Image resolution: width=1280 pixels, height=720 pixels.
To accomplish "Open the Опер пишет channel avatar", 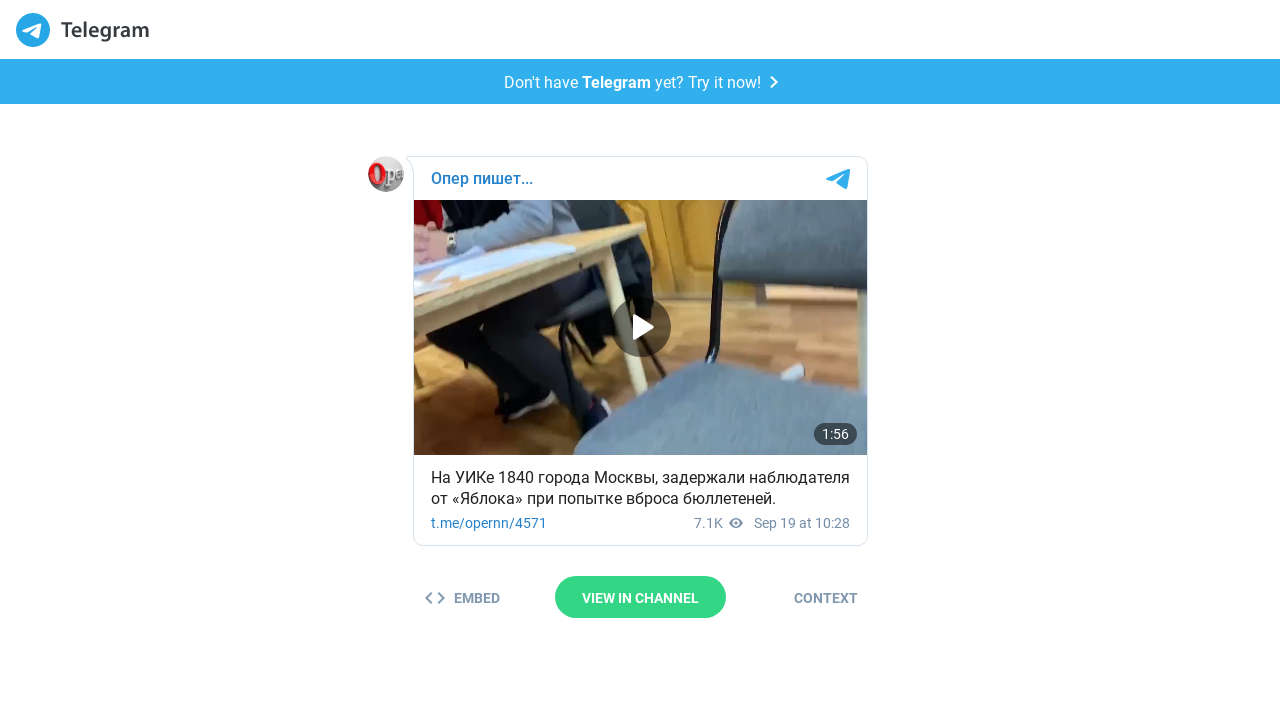I will click(x=386, y=174).
